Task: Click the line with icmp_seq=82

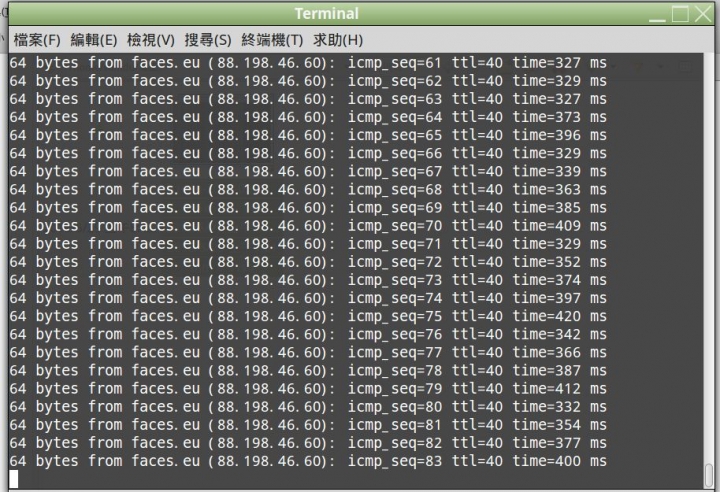Action: point(308,443)
